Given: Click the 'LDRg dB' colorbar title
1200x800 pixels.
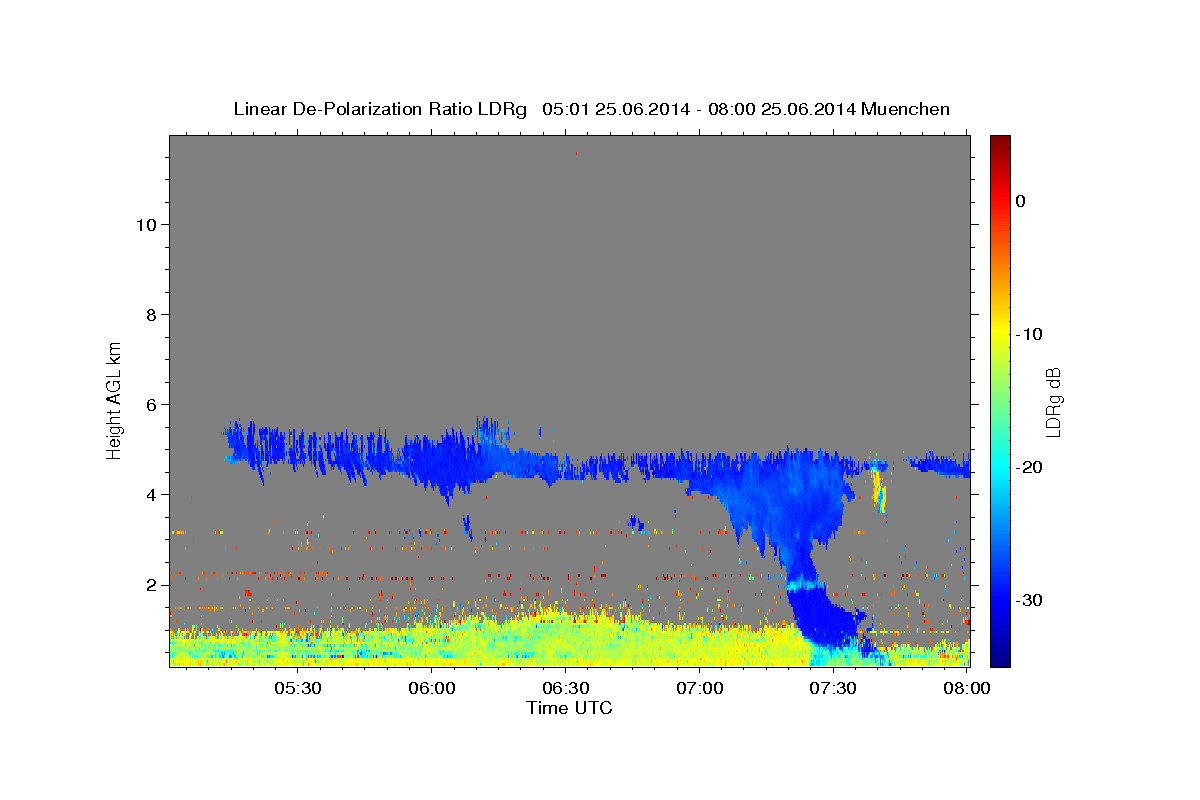Looking at the screenshot, I should point(1054,401).
